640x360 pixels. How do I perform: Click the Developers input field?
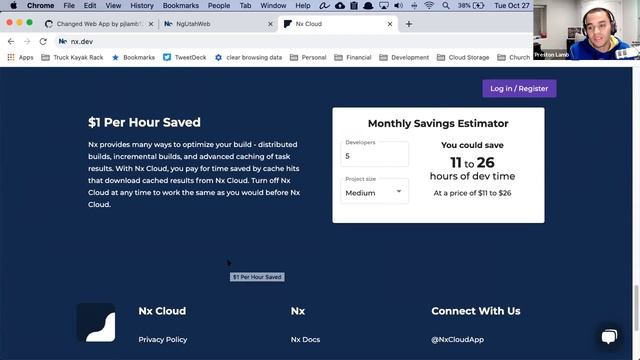coord(374,154)
